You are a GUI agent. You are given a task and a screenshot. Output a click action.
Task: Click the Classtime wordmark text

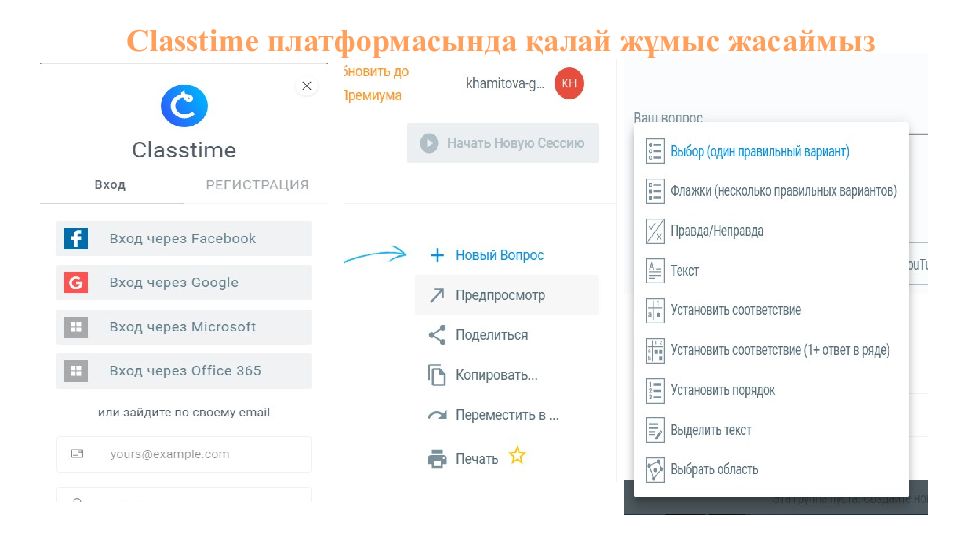pos(184,150)
